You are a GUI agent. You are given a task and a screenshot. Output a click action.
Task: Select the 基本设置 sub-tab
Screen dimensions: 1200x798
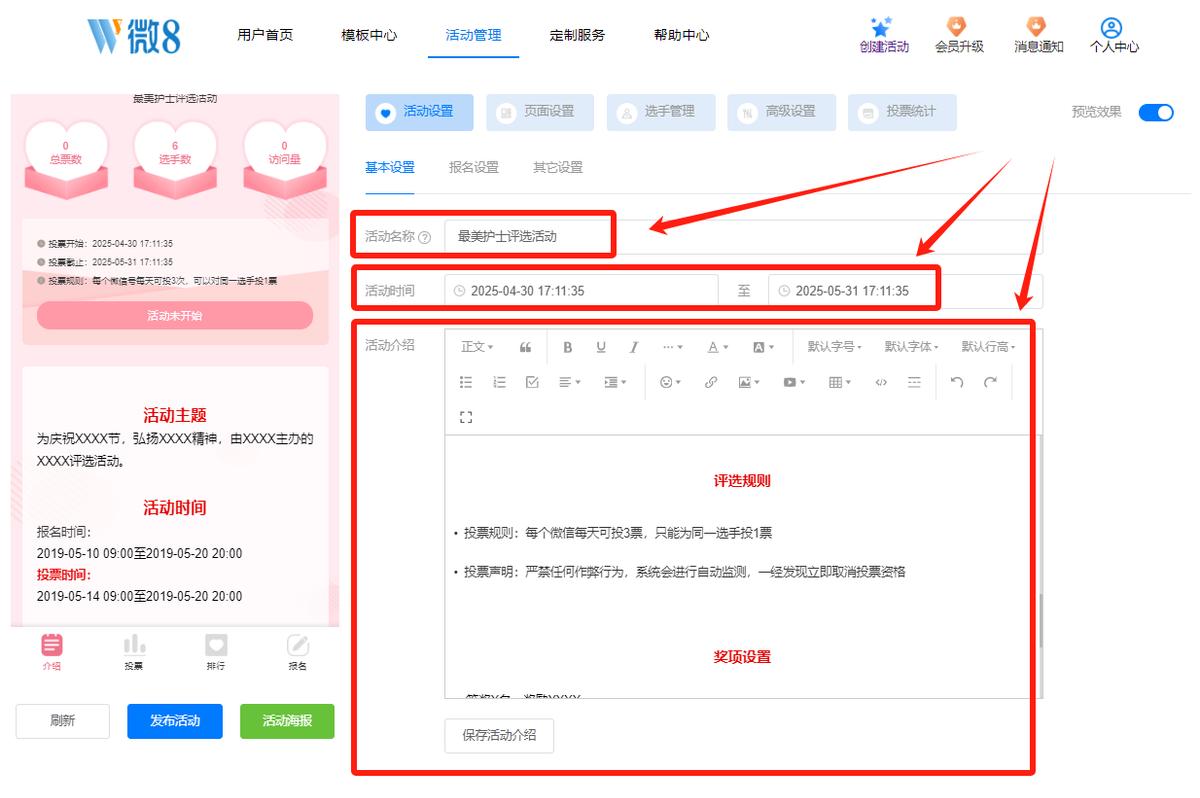point(389,167)
